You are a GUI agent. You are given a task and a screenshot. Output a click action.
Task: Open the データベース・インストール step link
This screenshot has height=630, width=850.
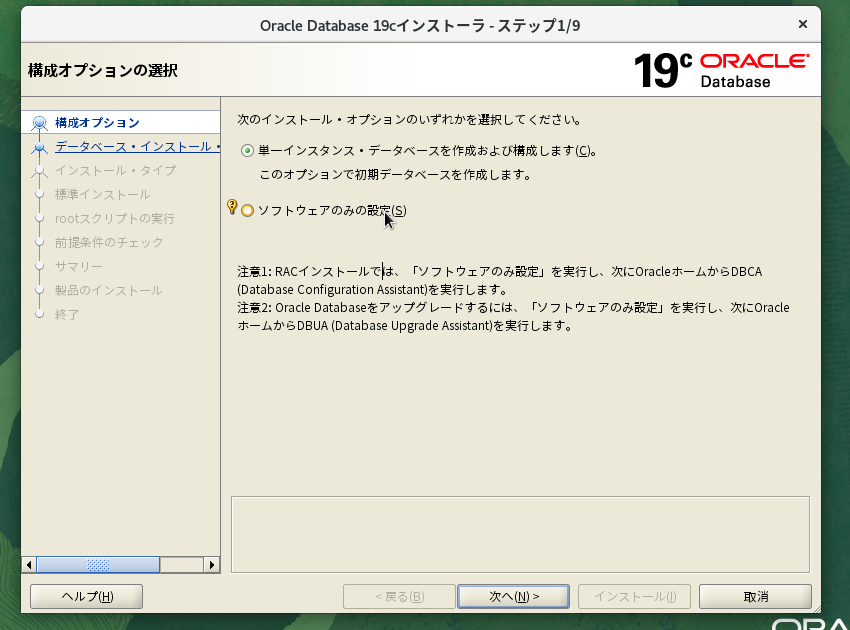click(137, 146)
